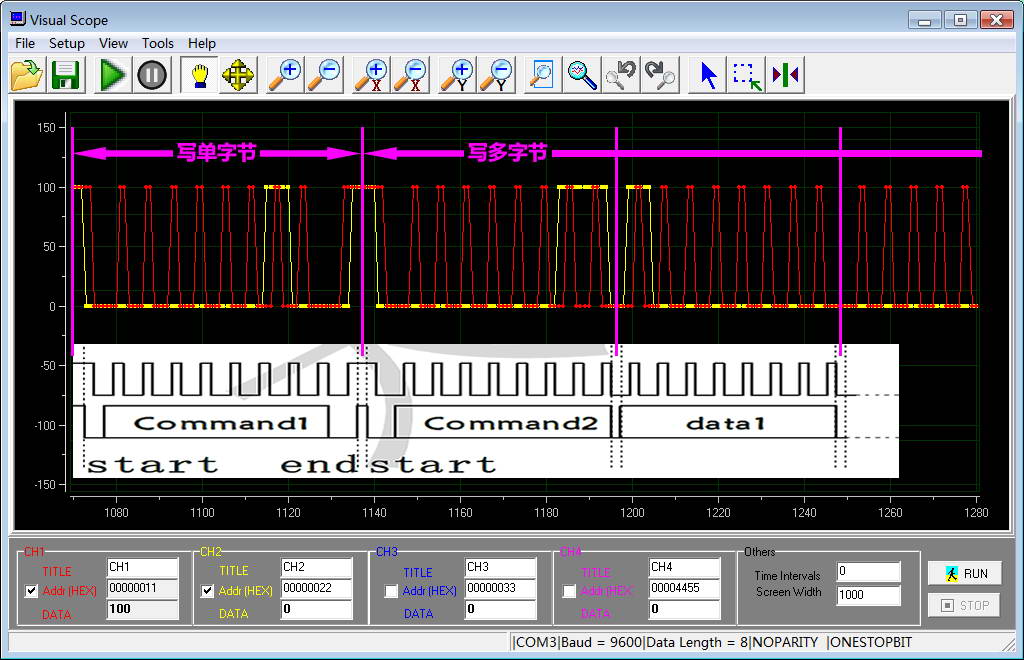Click the open file folder icon

pyautogui.click(x=27, y=75)
